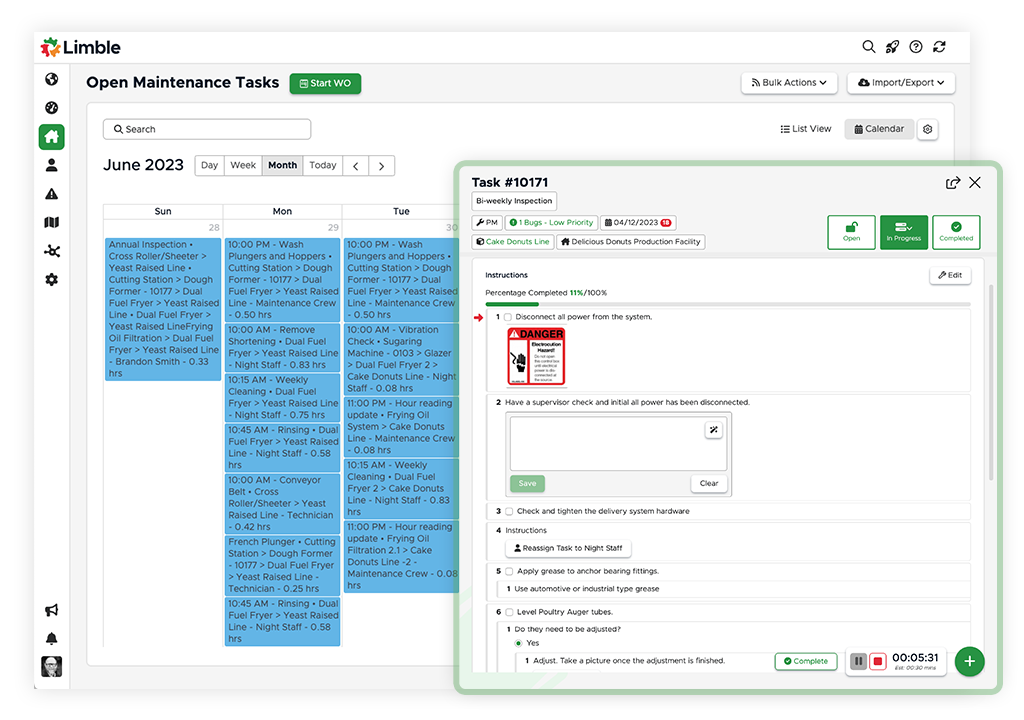Screen dimensions: 1024x720
Task: Switch to List View
Action: (806, 129)
